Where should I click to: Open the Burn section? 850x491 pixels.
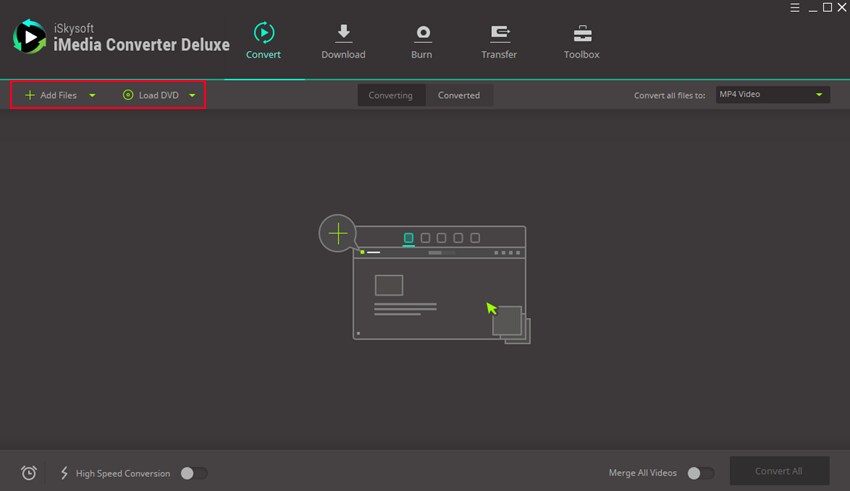coord(422,42)
